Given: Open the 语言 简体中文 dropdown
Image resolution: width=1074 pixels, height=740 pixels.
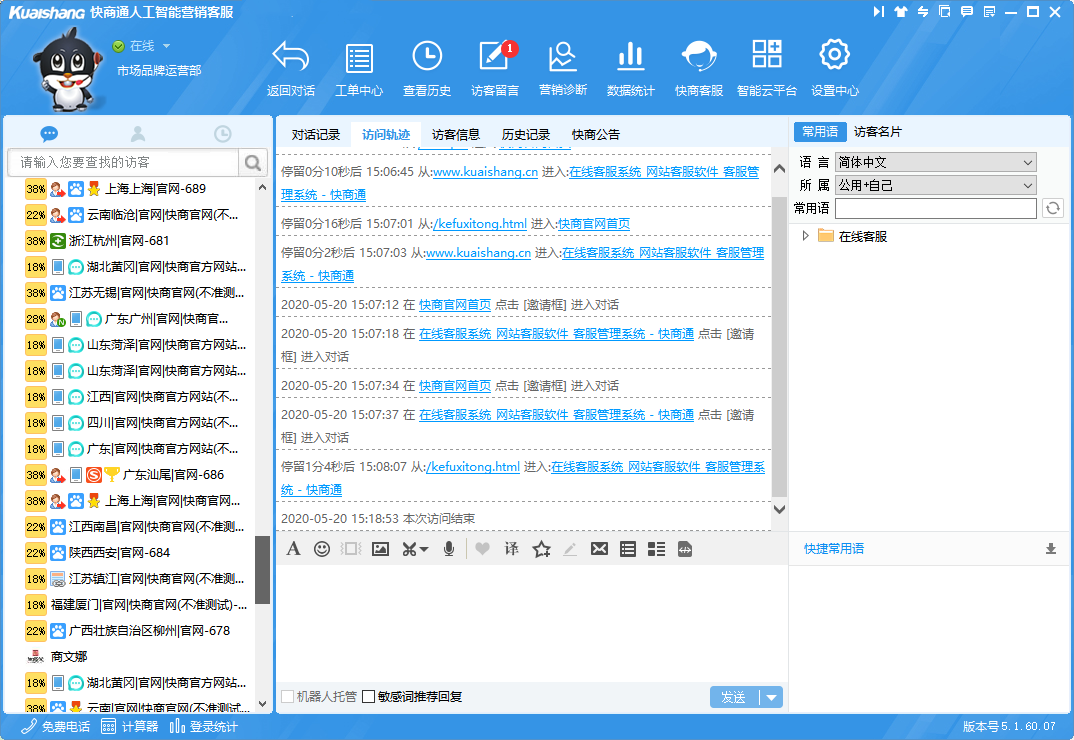Looking at the screenshot, I should pyautogui.click(x=935, y=162).
